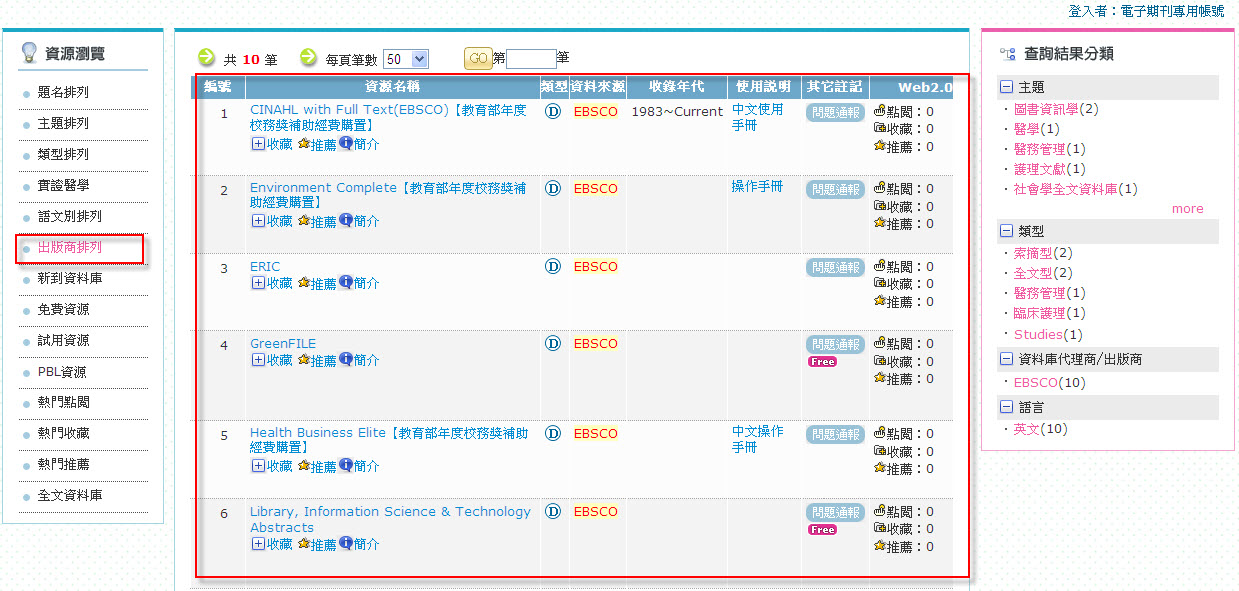The width and height of the screenshot is (1239, 591).
Task: Select 題名排列 in the sidebar
Action: click(x=63, y=92)
